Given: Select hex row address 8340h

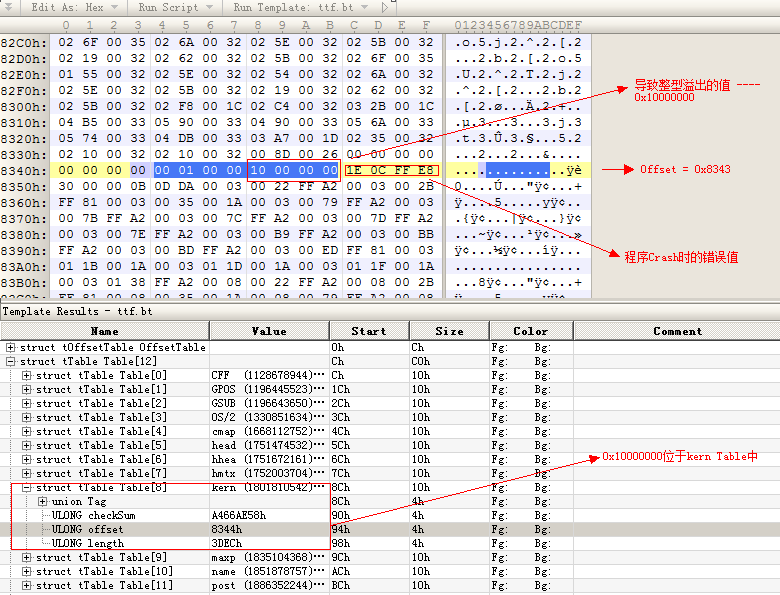Looking at the screenshot, I should coord(24,171).
